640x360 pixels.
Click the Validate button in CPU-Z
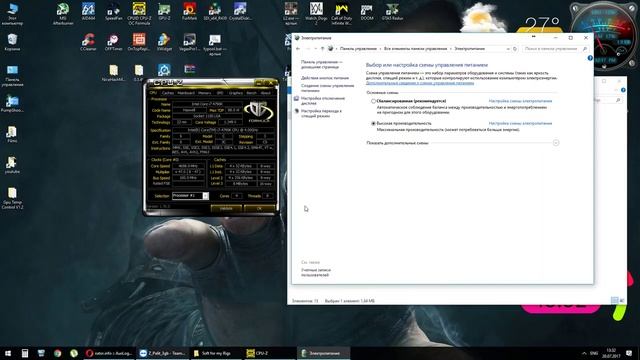[226, 209]
